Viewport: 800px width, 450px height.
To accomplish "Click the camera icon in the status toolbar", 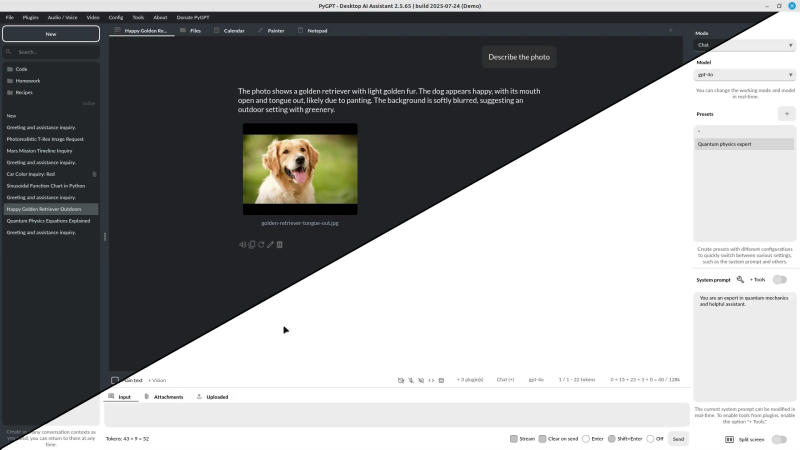I will [x=401, y=380].
